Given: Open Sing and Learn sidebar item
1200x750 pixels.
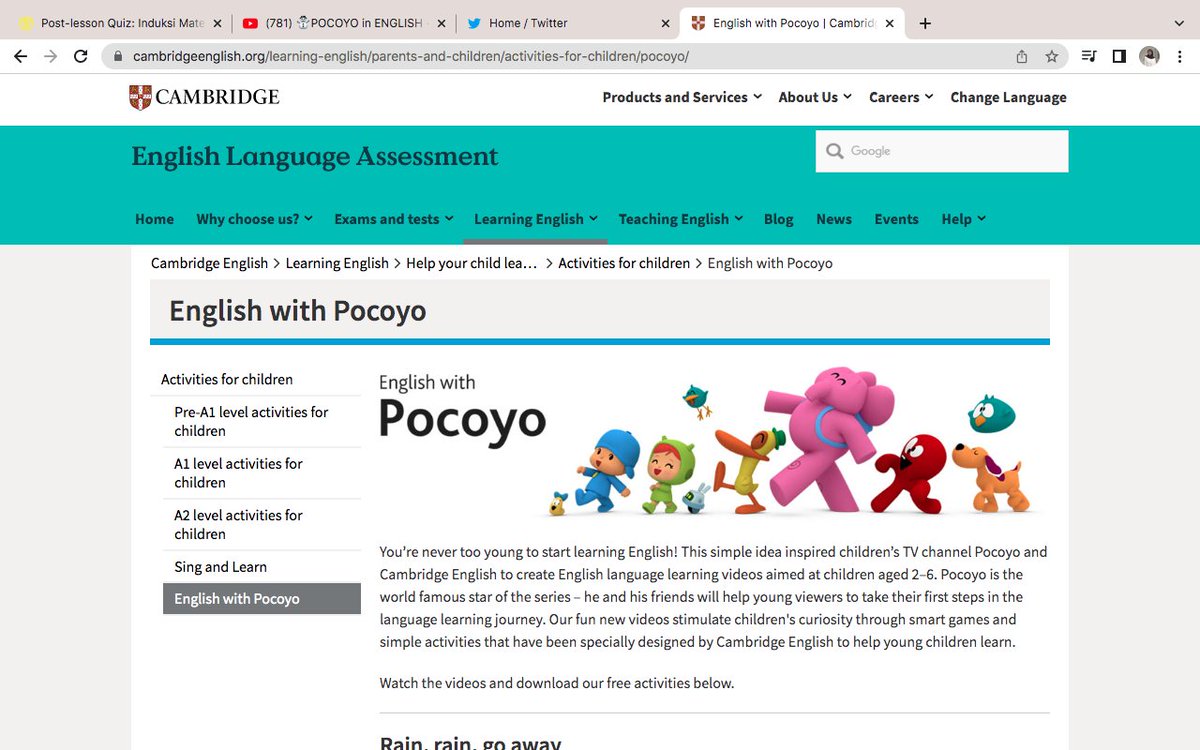Looking at the screenshot, I should click(x=220, y=567).
